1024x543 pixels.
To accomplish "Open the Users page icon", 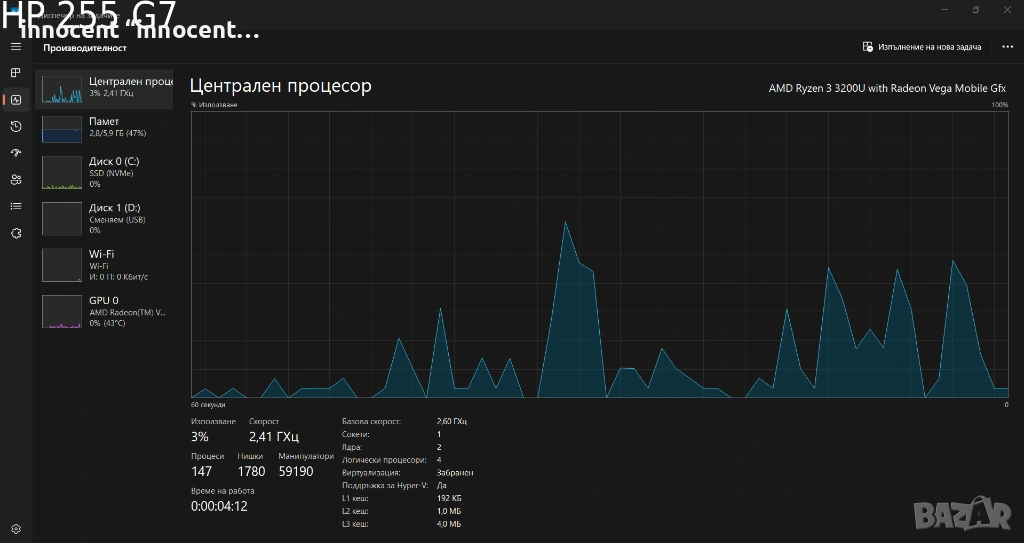I will point(15,180).
